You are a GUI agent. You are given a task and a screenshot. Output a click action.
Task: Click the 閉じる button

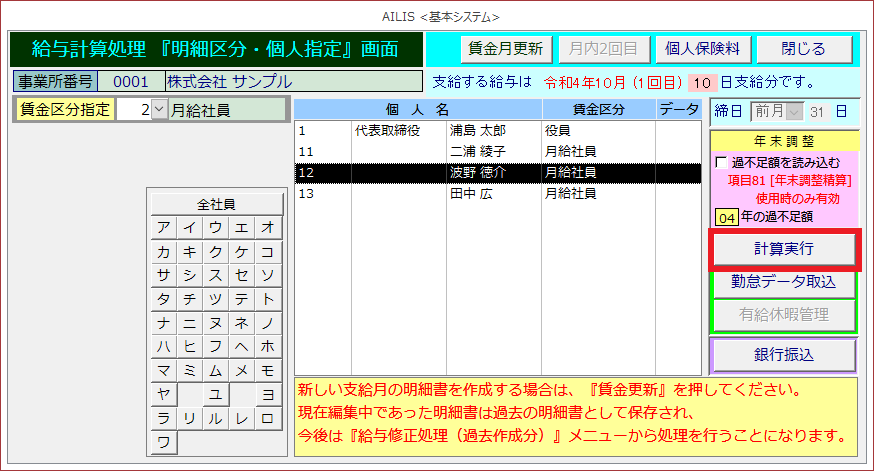click(x=804, y=48)
